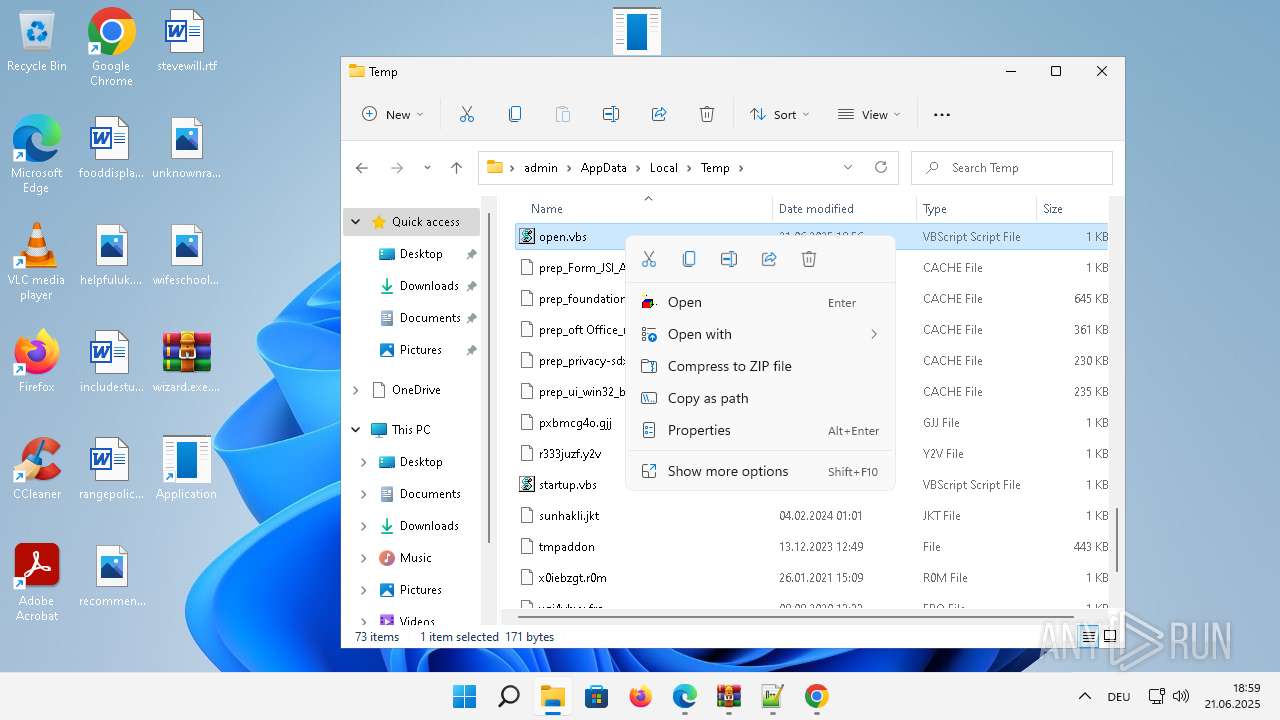This screenshot has width=1280, height=720.
Task: Expand the Music folder under This PC
Action: pos(364,558)
